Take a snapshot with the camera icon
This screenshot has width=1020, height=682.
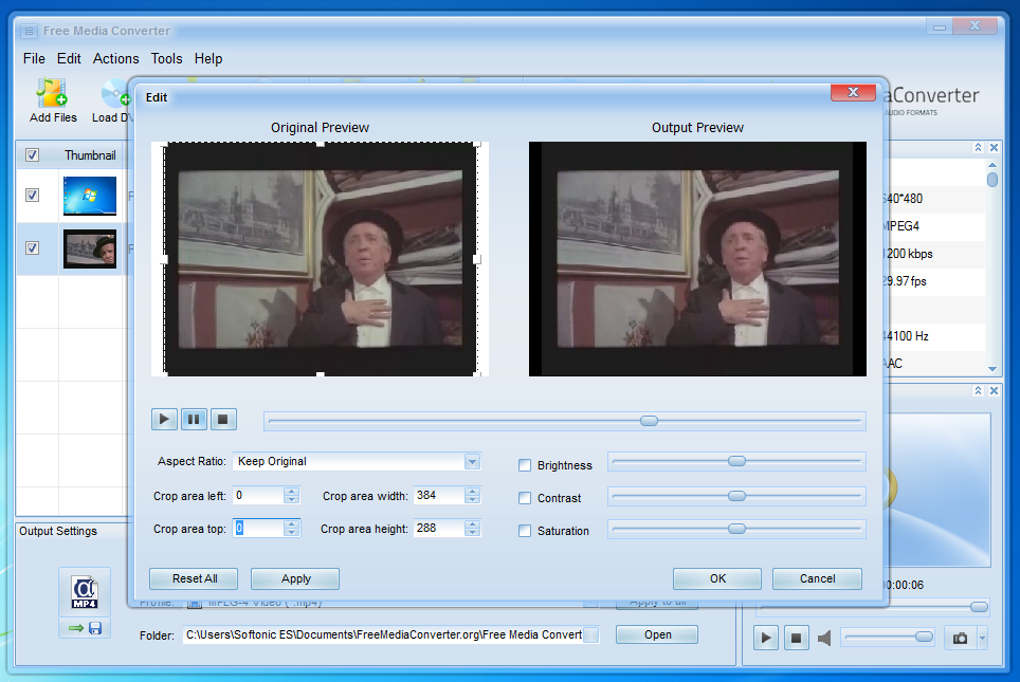coord(960,638)
